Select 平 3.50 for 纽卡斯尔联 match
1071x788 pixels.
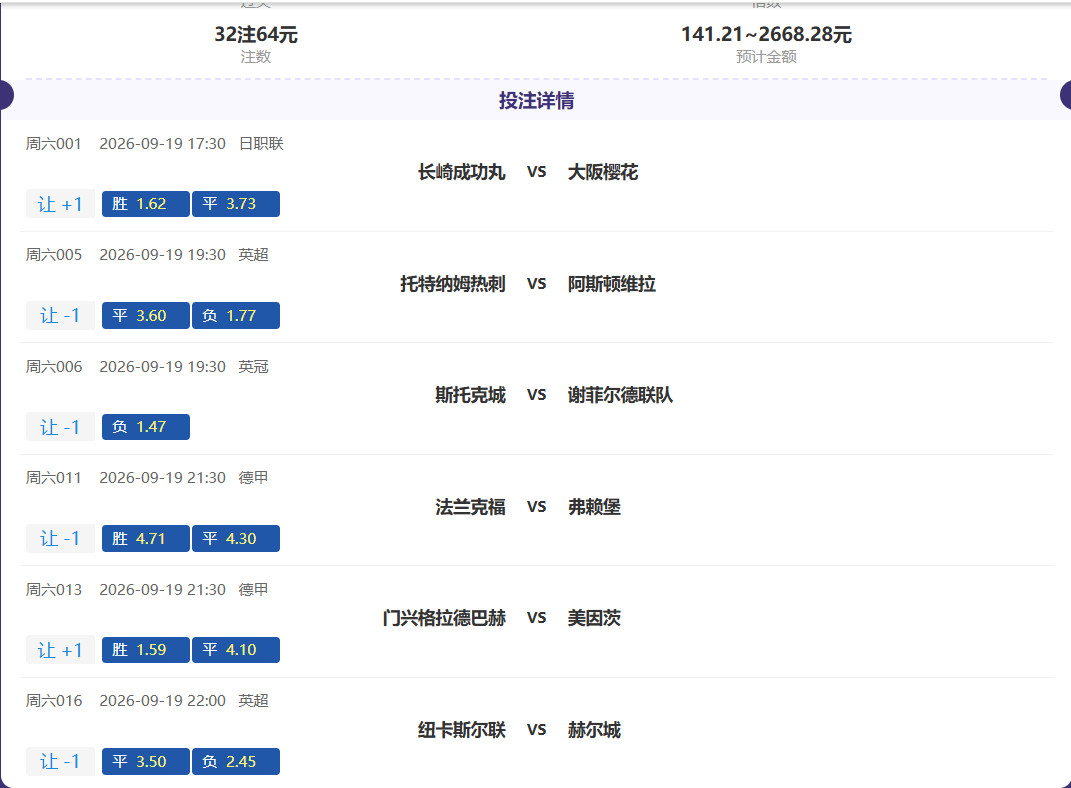tap(145, 761)
